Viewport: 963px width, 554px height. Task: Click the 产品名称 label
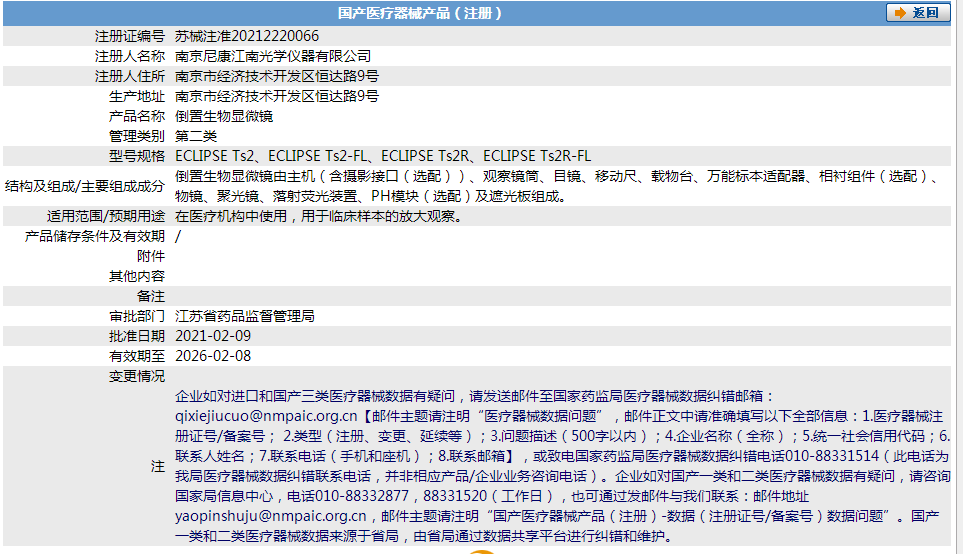[x=137, y=116]
